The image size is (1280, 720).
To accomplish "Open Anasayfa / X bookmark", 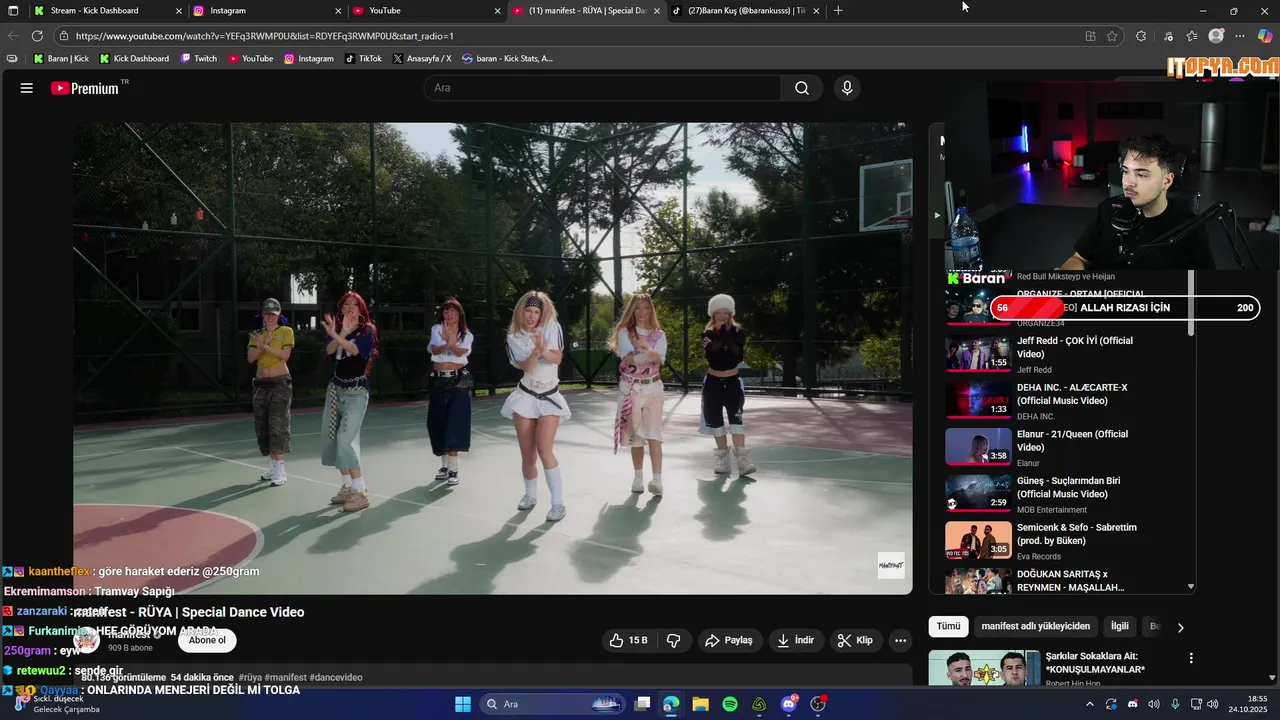I will click(x=422, y=59).
